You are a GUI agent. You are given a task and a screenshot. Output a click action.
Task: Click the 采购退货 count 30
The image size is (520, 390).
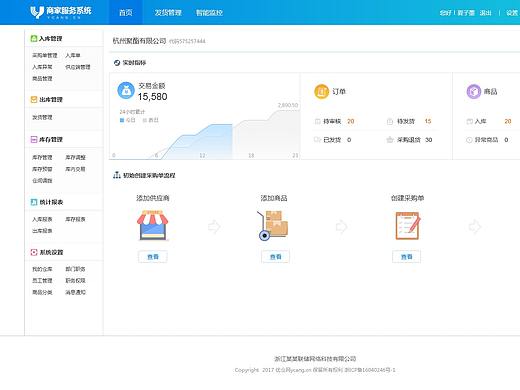(429, 140)
